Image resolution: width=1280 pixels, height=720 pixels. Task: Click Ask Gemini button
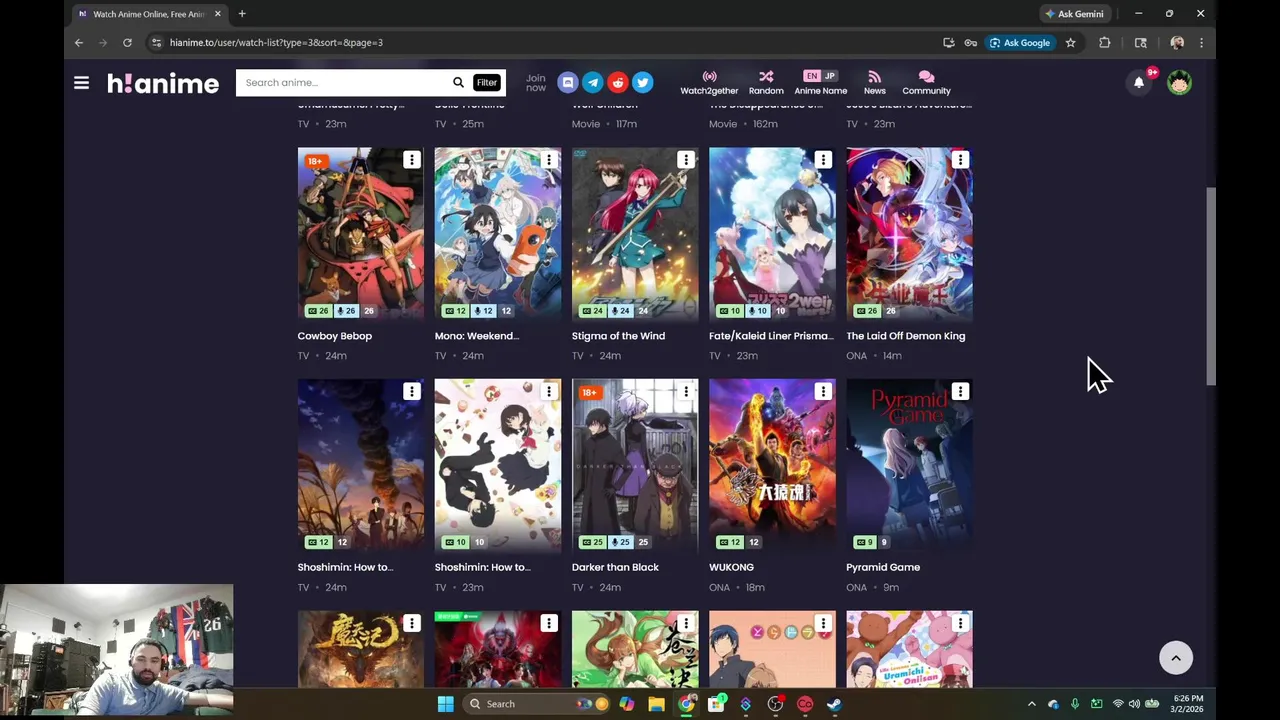click(x=1074, y=14)
